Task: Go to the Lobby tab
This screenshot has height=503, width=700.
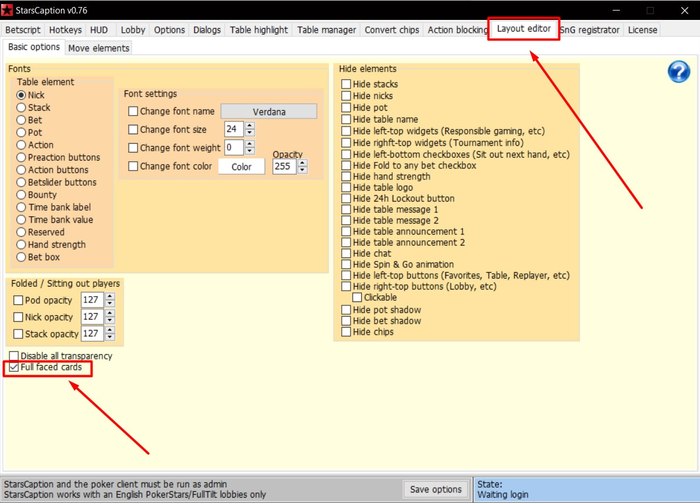Action: (x=133, y=30)
